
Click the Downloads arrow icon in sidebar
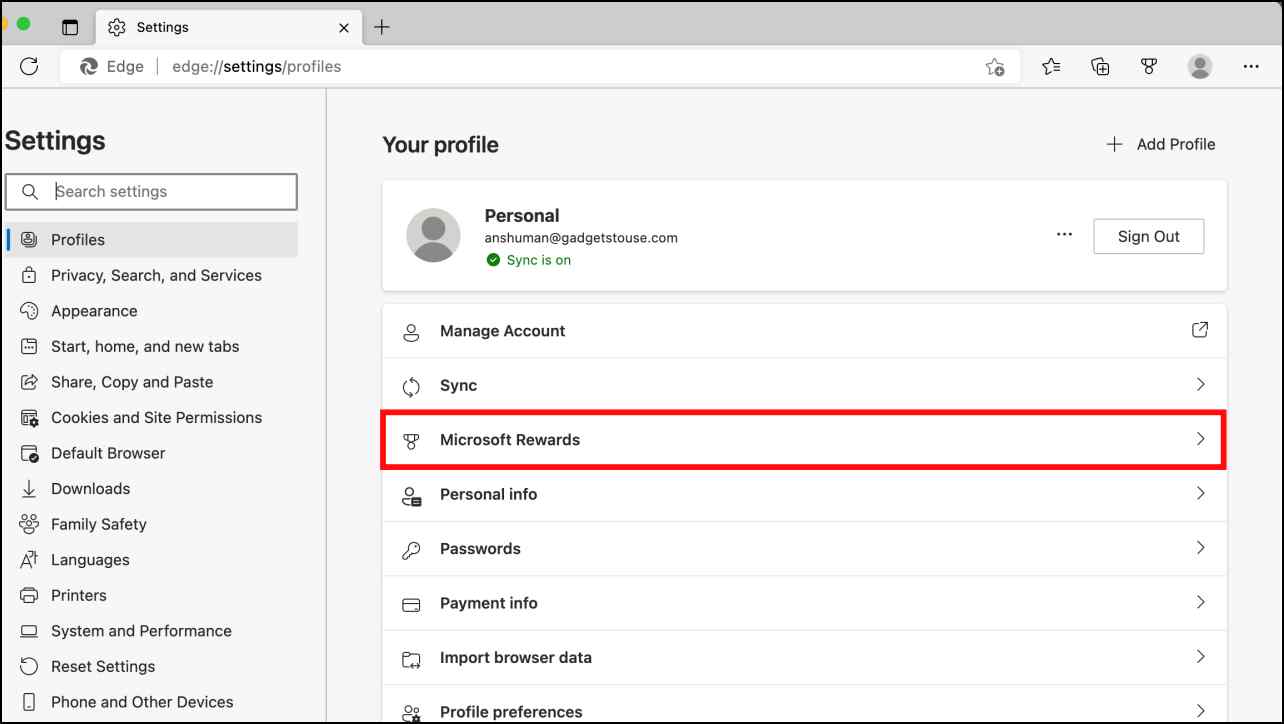[29, 488]
